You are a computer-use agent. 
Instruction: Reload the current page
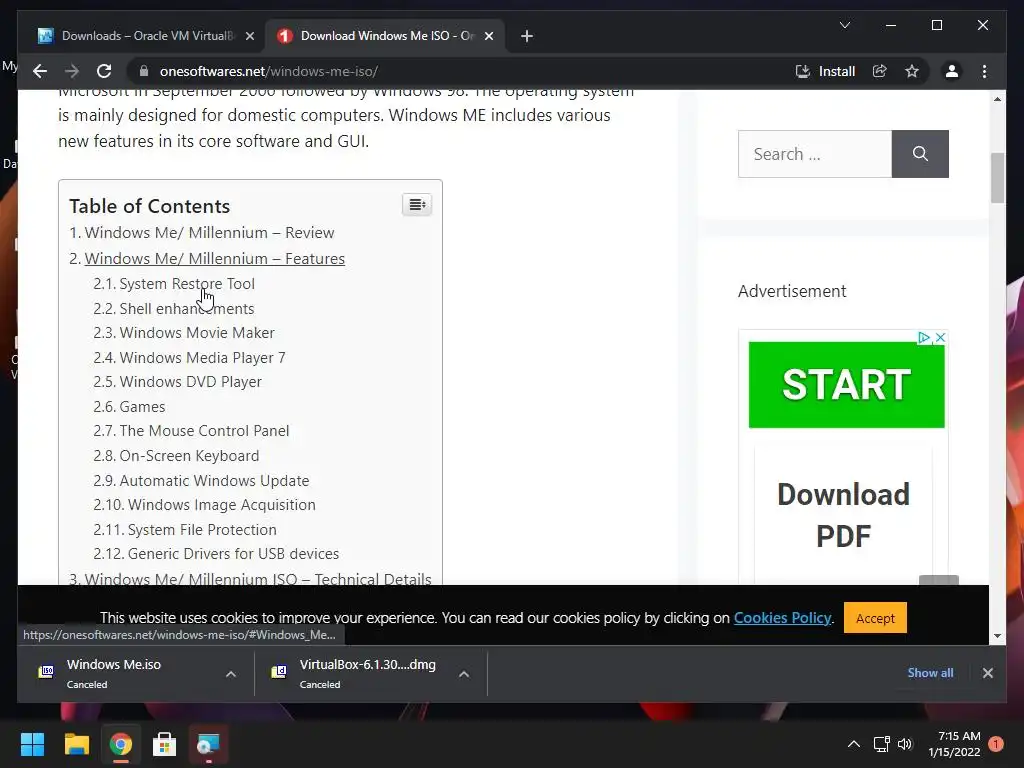104,71
